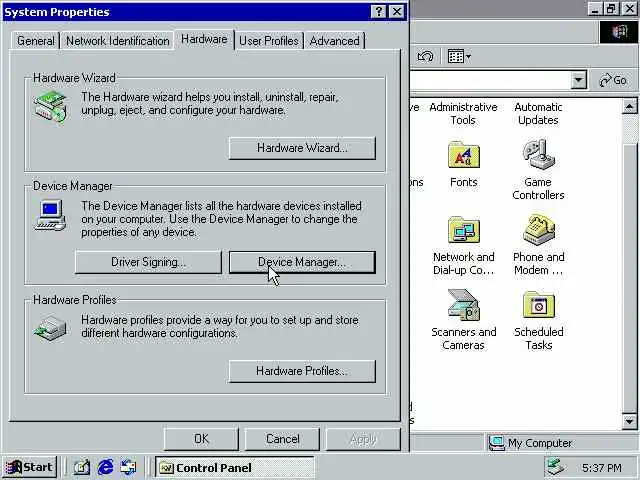Select the Hardware tab
This screenshot has width=640, height=480.
(204, 39)
